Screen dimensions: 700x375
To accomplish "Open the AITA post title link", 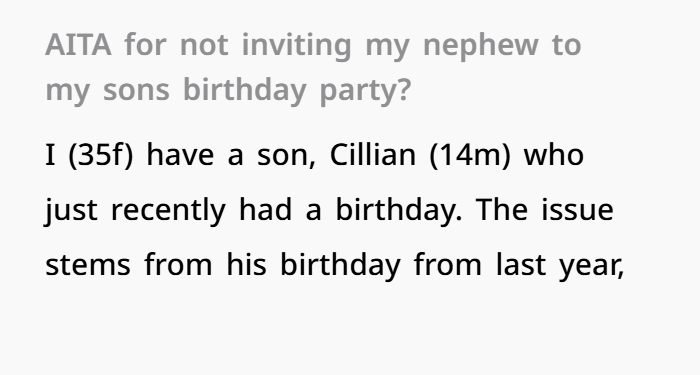I will pos(313,67).
